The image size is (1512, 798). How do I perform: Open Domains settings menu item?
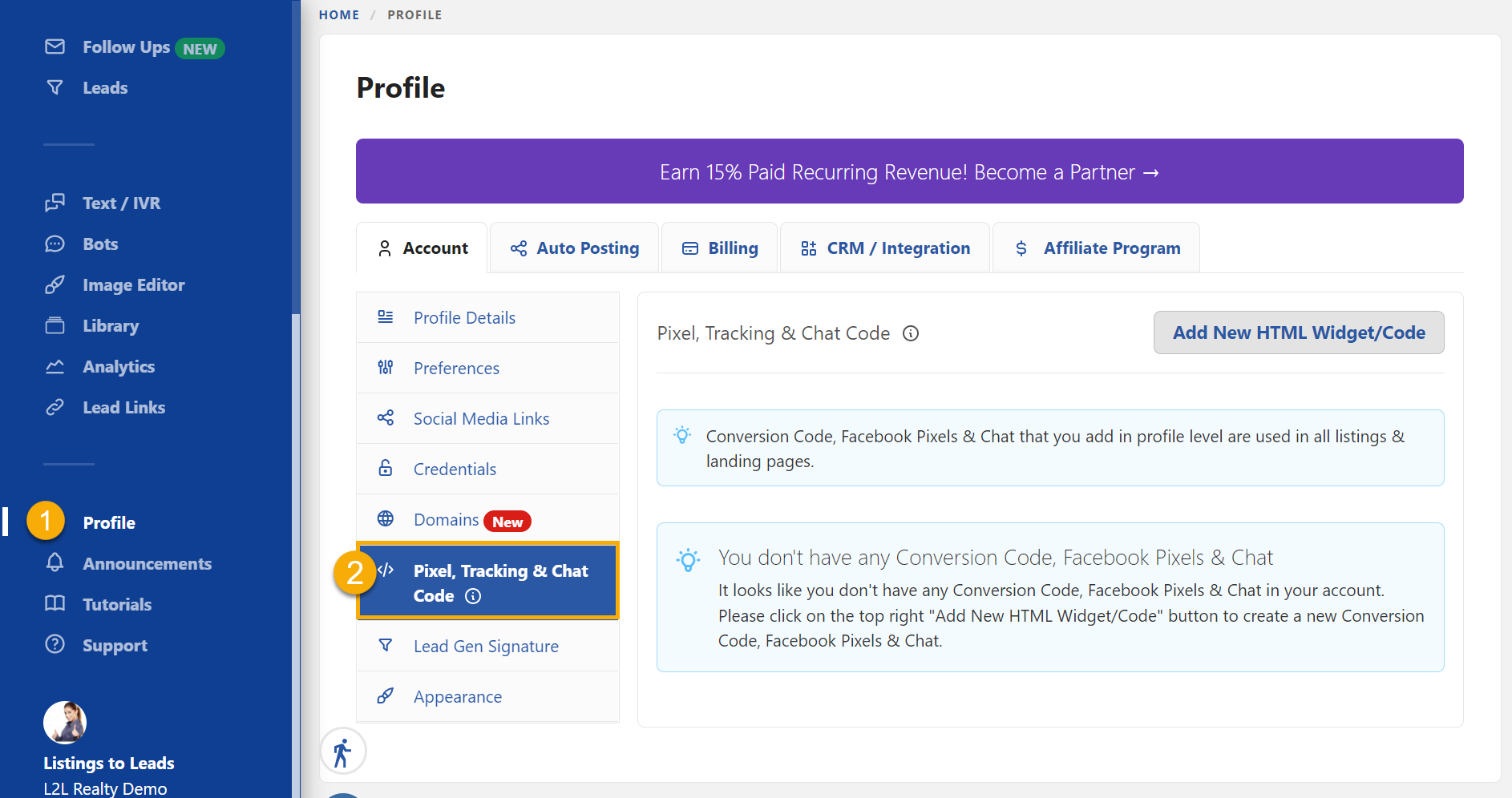coord(487,520)
